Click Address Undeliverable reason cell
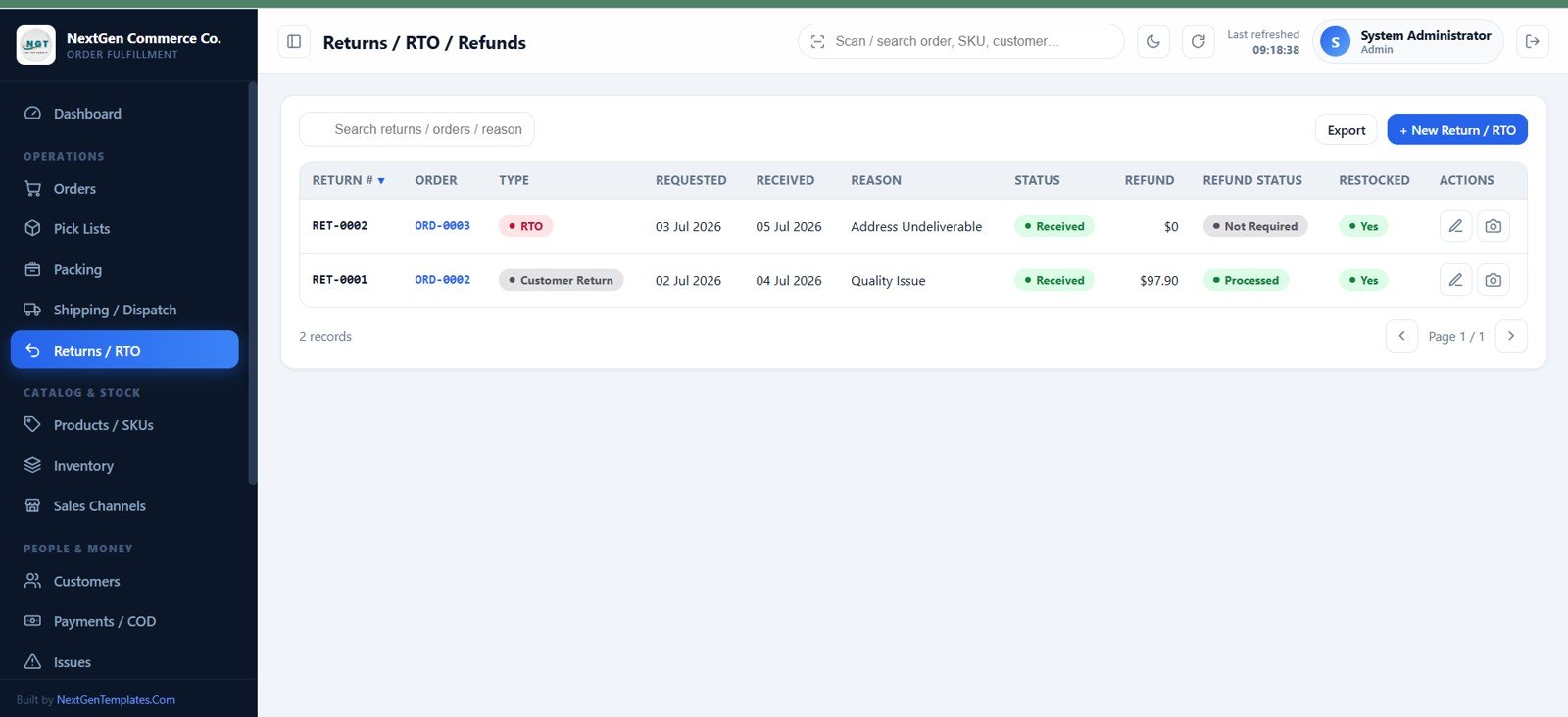 (x=916, y=226)
